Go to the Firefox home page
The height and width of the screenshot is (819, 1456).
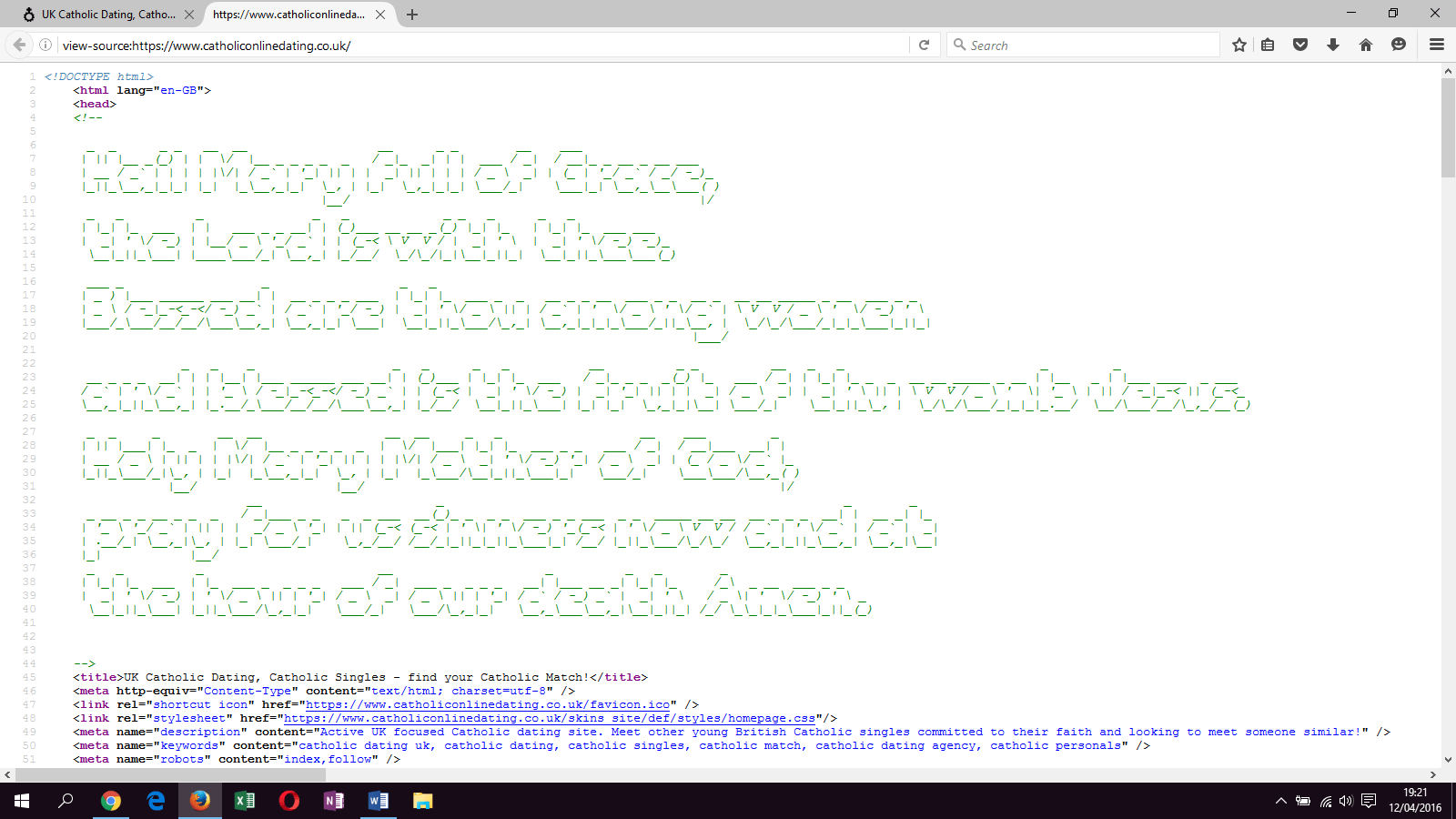coord(1366,45)
